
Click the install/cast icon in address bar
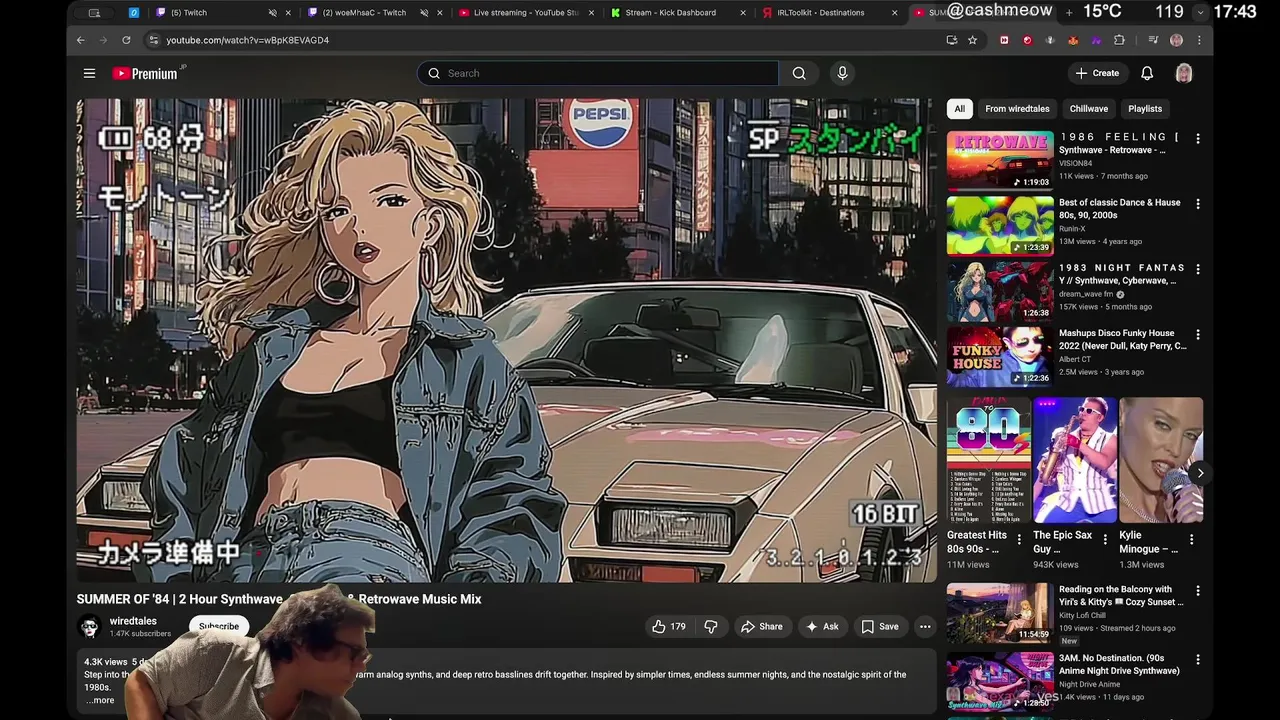951,40
